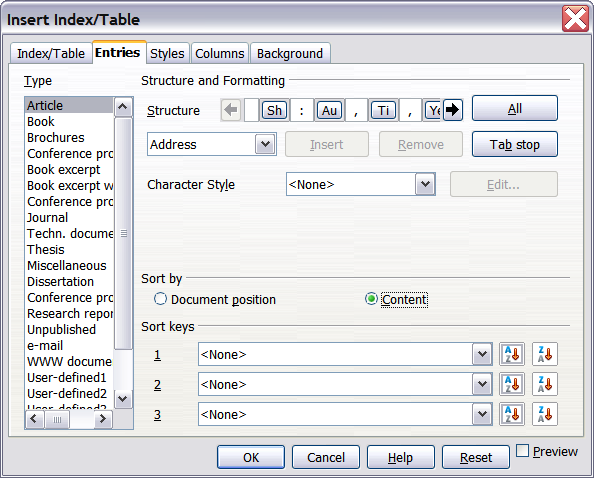Select Article in Type list
The image size is (594, 478).
[x=69, y=105]
